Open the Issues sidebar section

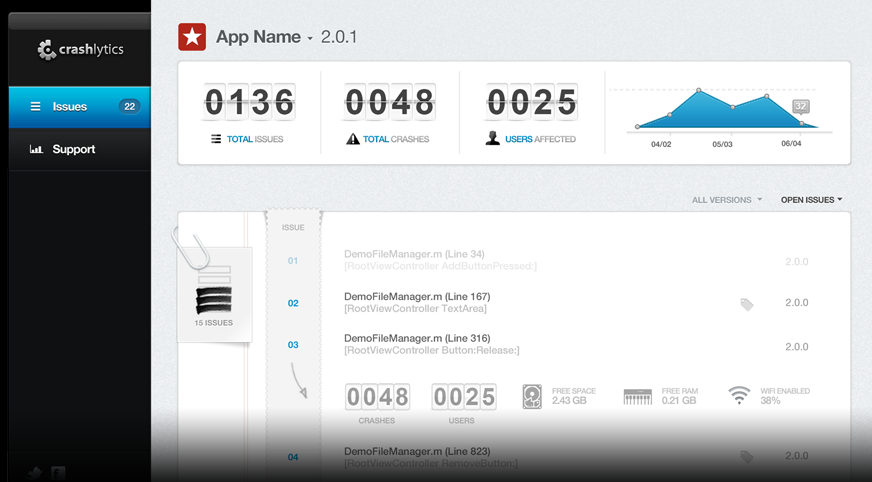80,107
